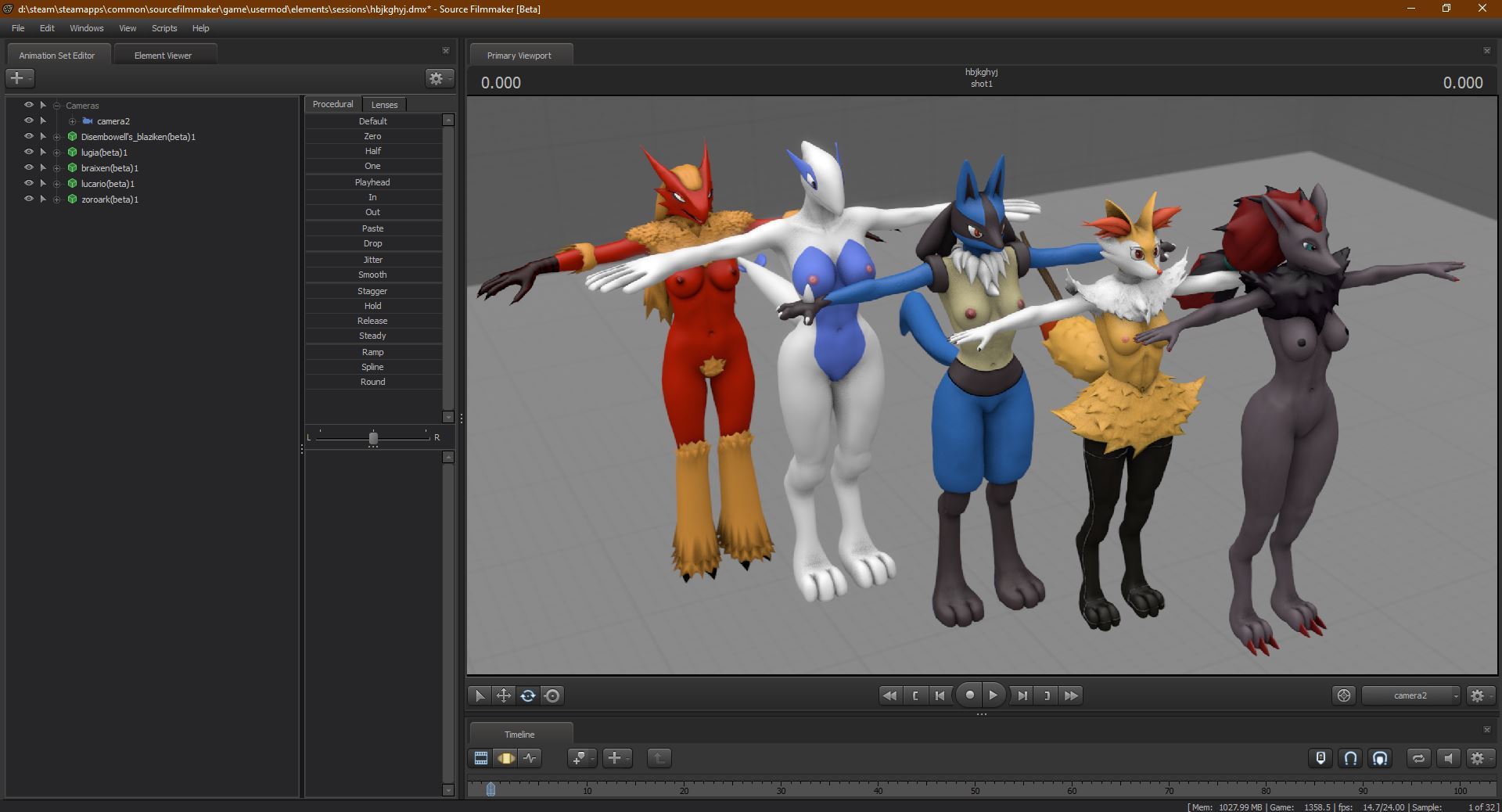
Task: Apply the Default procedural preset
Action: [373, 121]
